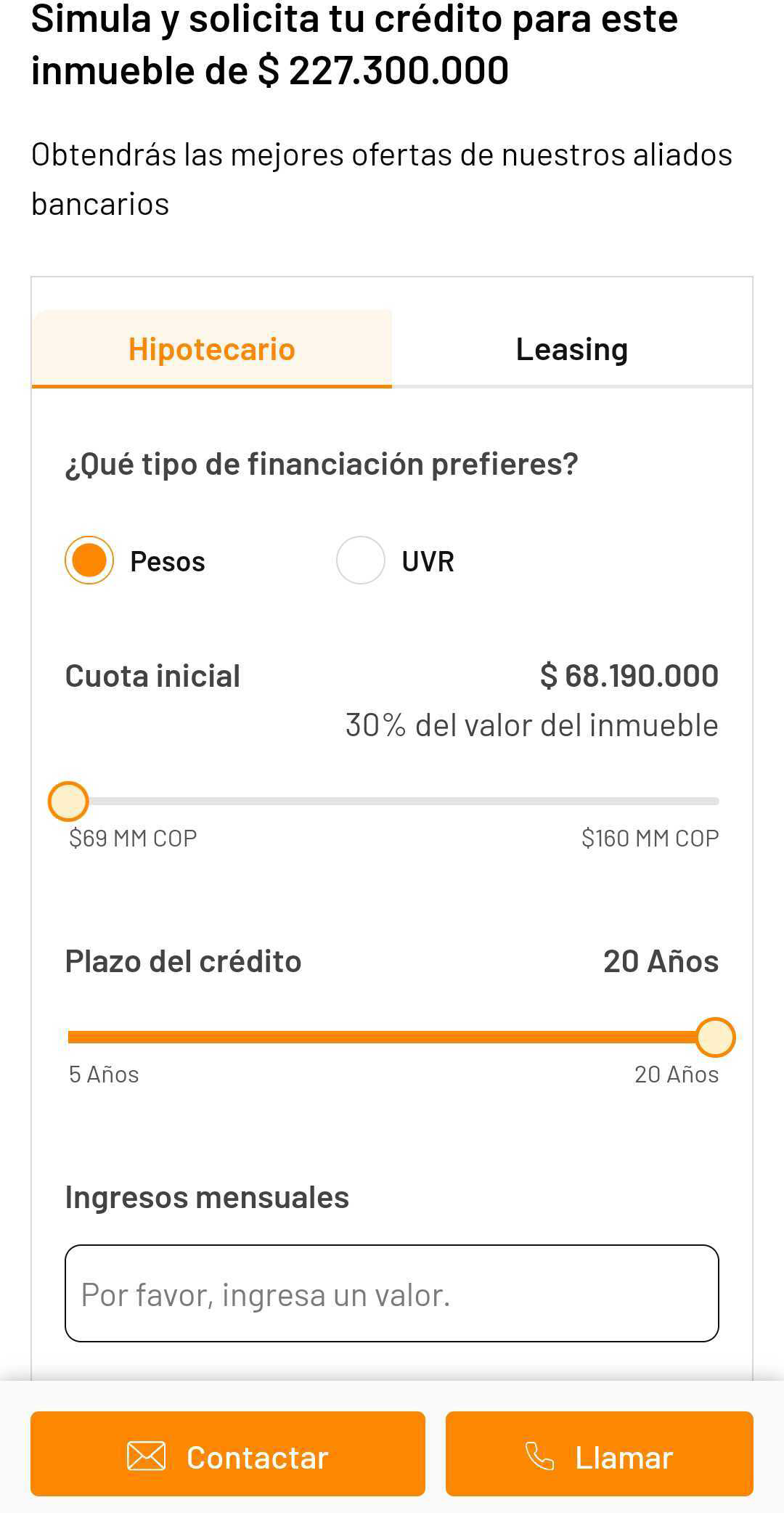Focus the Ingresos mensuales input field
This screenshot has height=1513, width=784.
pyautogui.click(x=392, y=1294)
